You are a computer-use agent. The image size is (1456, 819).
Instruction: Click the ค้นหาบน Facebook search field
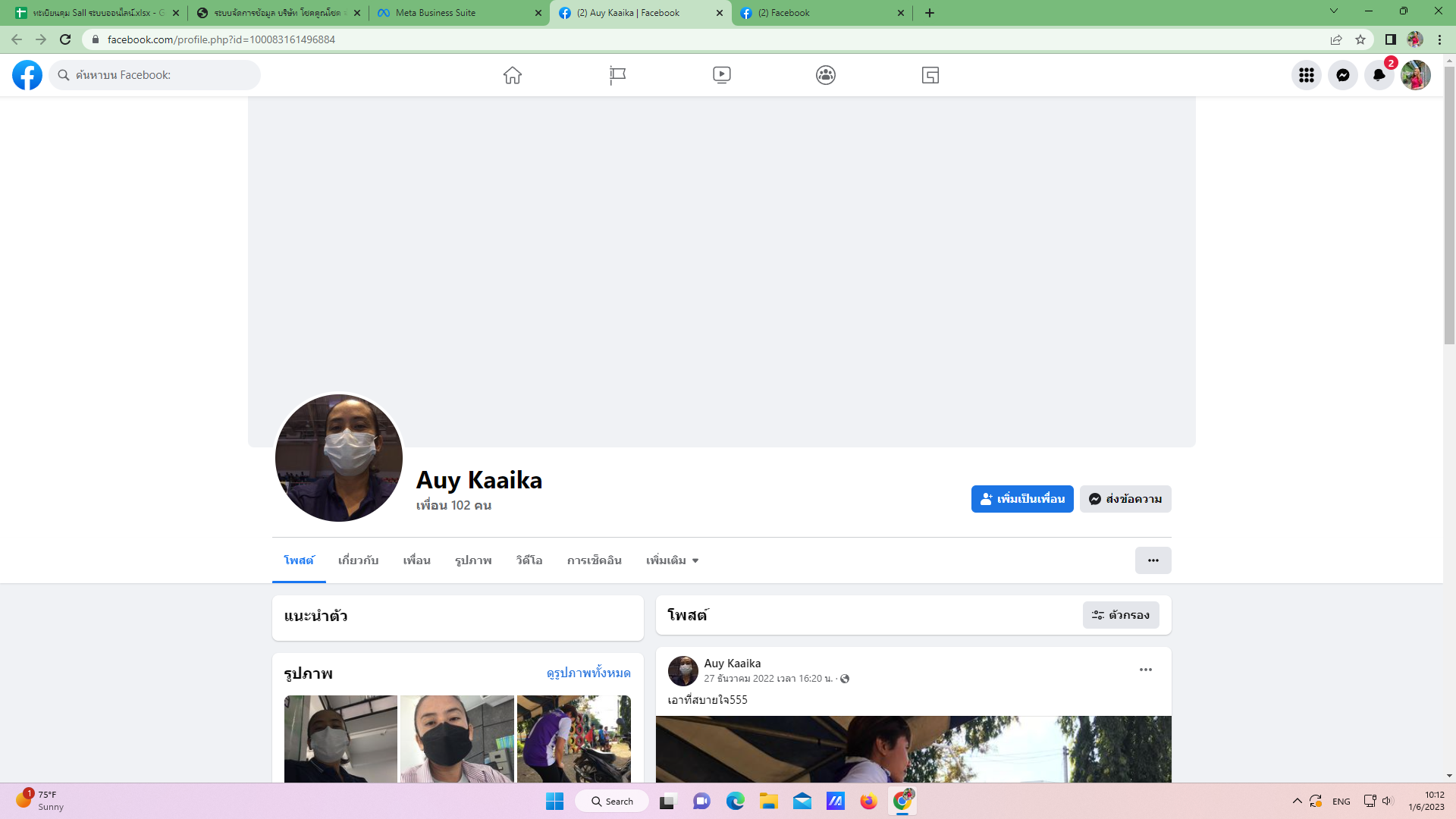[x=159, y=75]
